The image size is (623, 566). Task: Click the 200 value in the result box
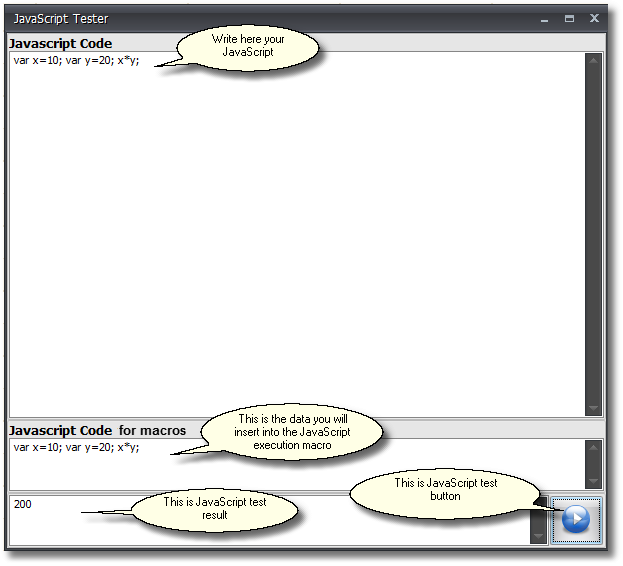click(x=23, y=505)
